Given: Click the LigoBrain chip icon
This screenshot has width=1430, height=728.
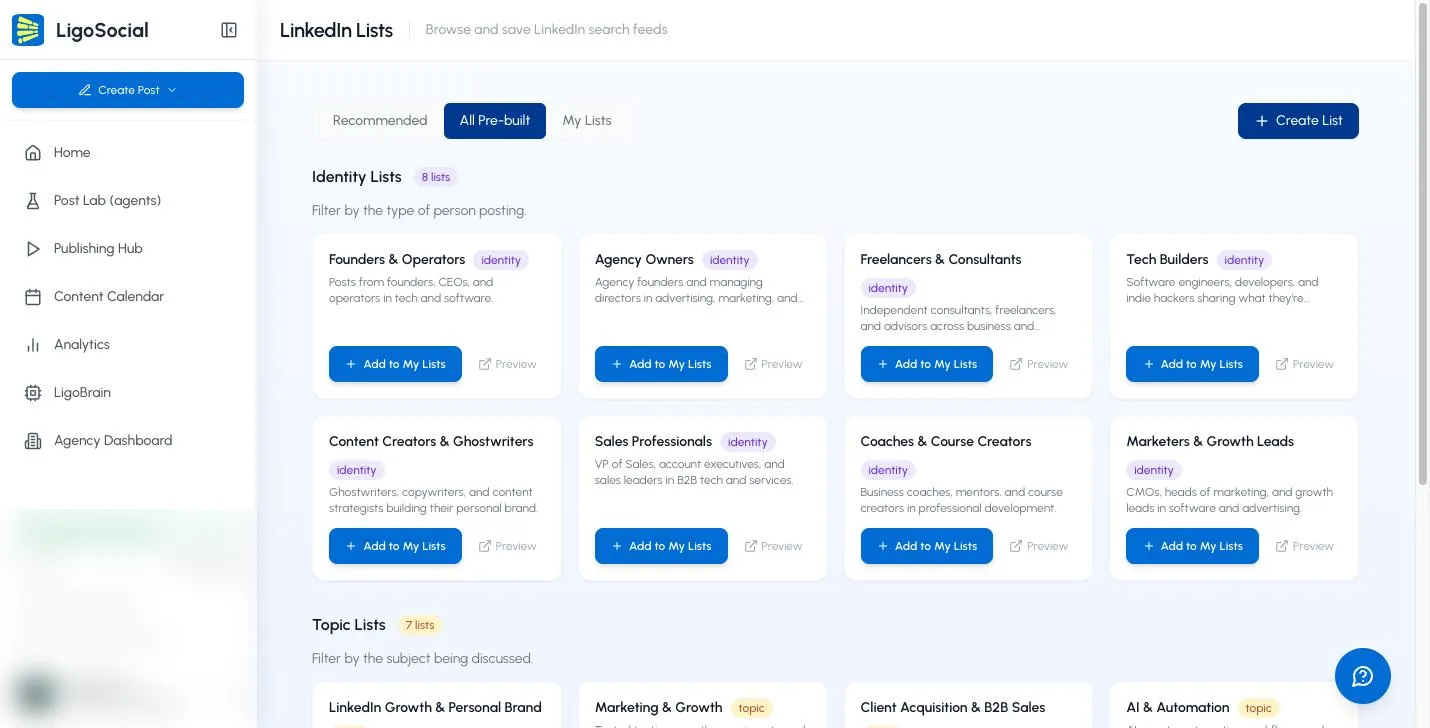Looking at the screenshot, I should 33,392.
